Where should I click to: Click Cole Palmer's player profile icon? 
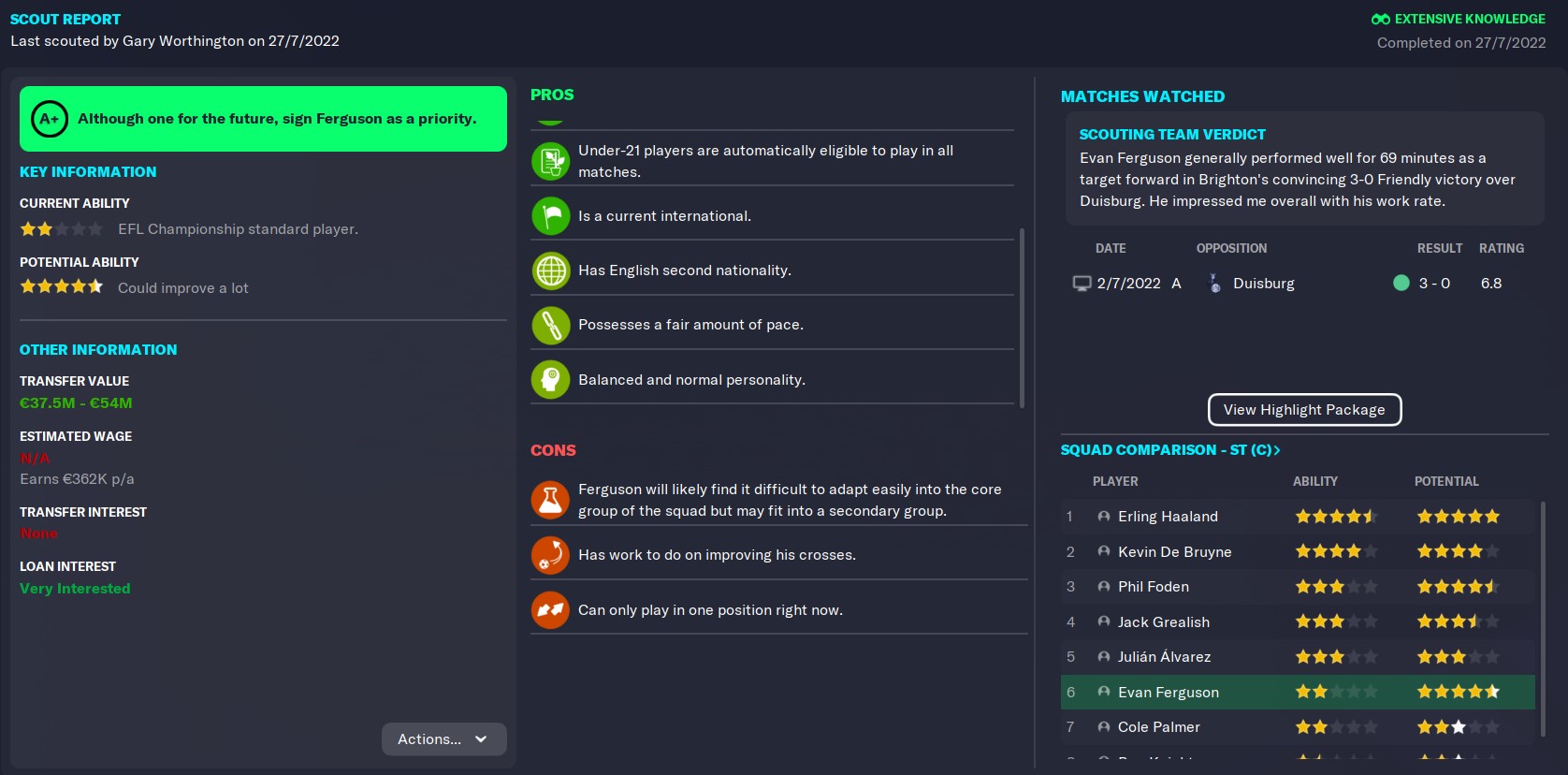(x=1104, y=727)
